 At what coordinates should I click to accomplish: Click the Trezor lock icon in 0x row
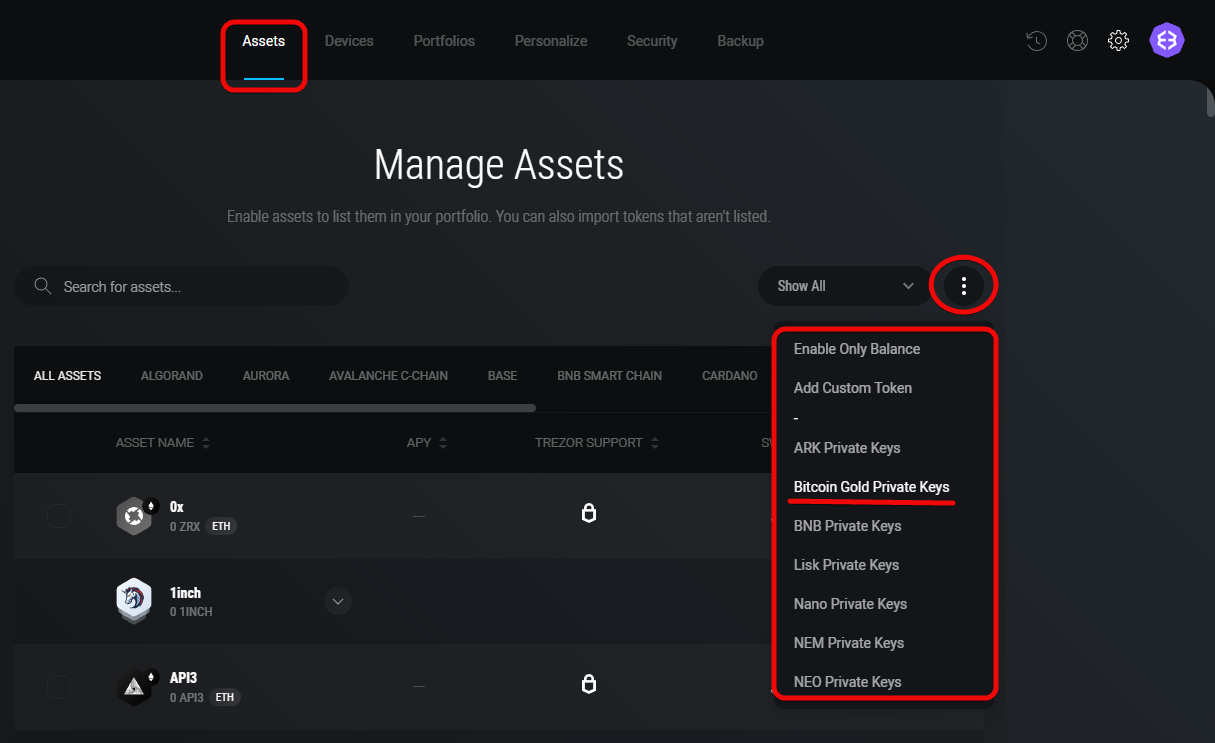(x=589, y=513)
